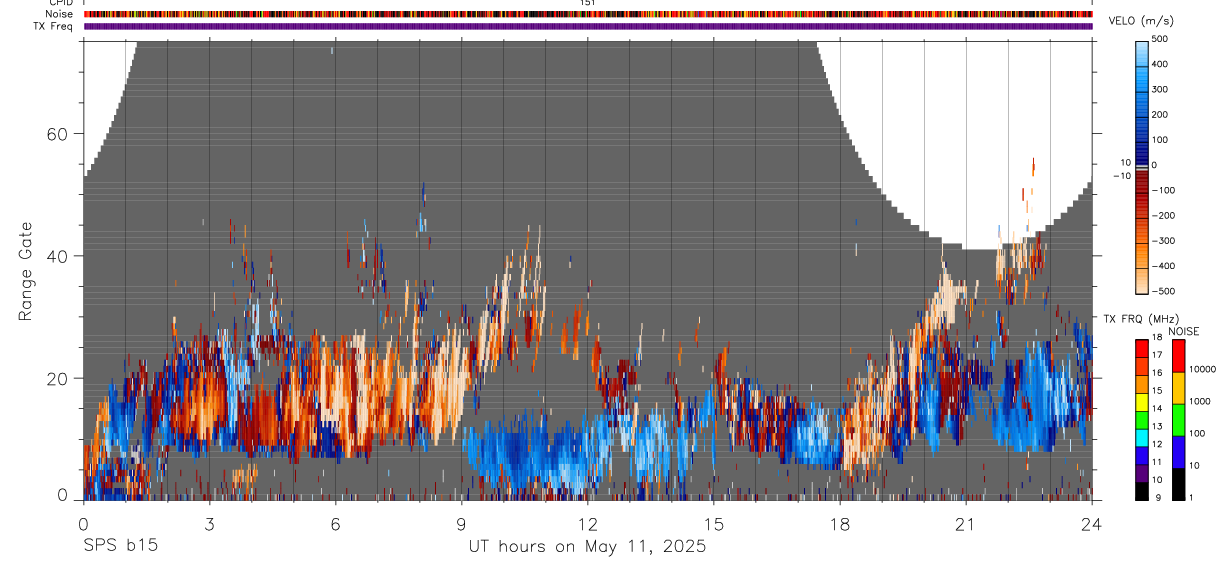Click the multicolored Noise strip above the plot
Image resolution: width=1228 pixels, height=567 pixels.
coord(588,14)
